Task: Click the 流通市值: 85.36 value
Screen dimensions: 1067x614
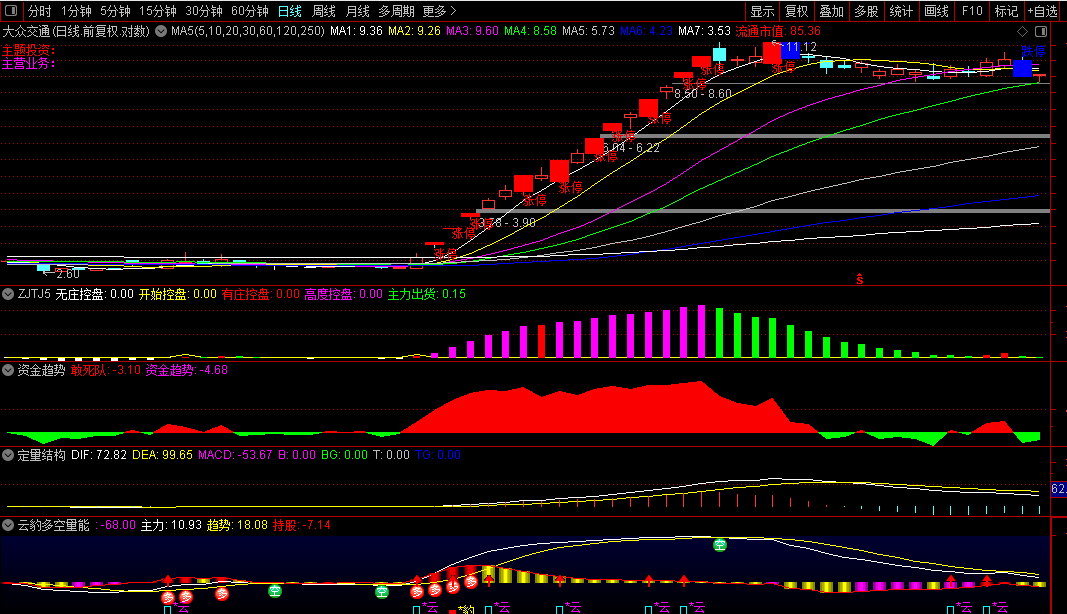Action: 778,31
